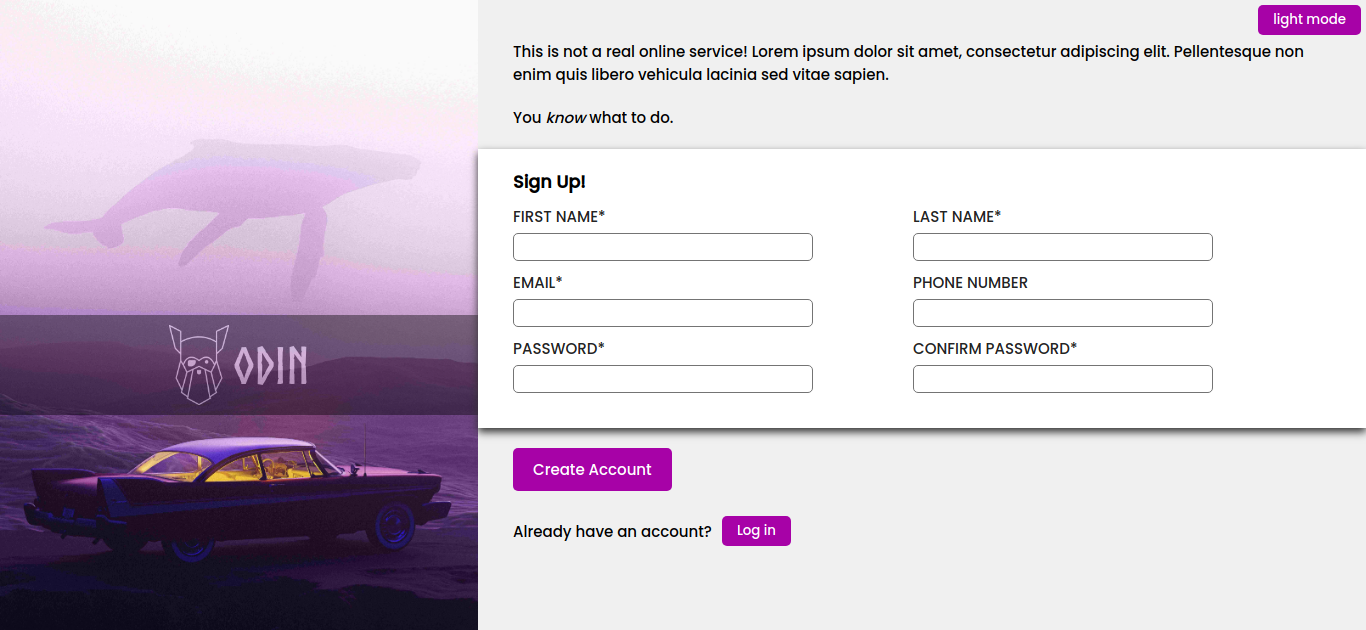Viewport: 1366px width, 630px height.
Task: Focus the Last Name input field
Action: point(1062,247)
